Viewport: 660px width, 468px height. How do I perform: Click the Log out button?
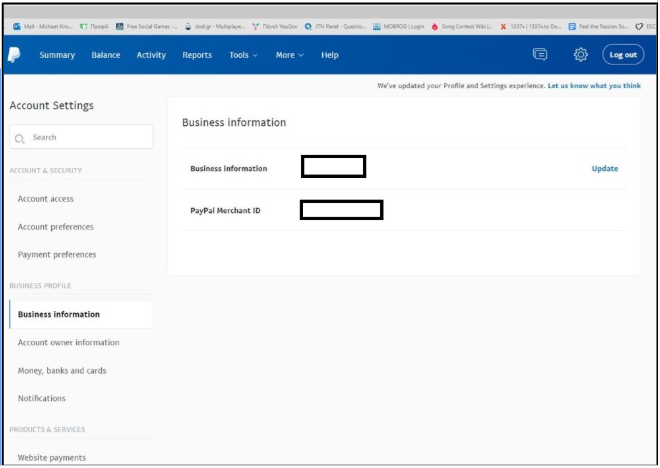[623, 55]
